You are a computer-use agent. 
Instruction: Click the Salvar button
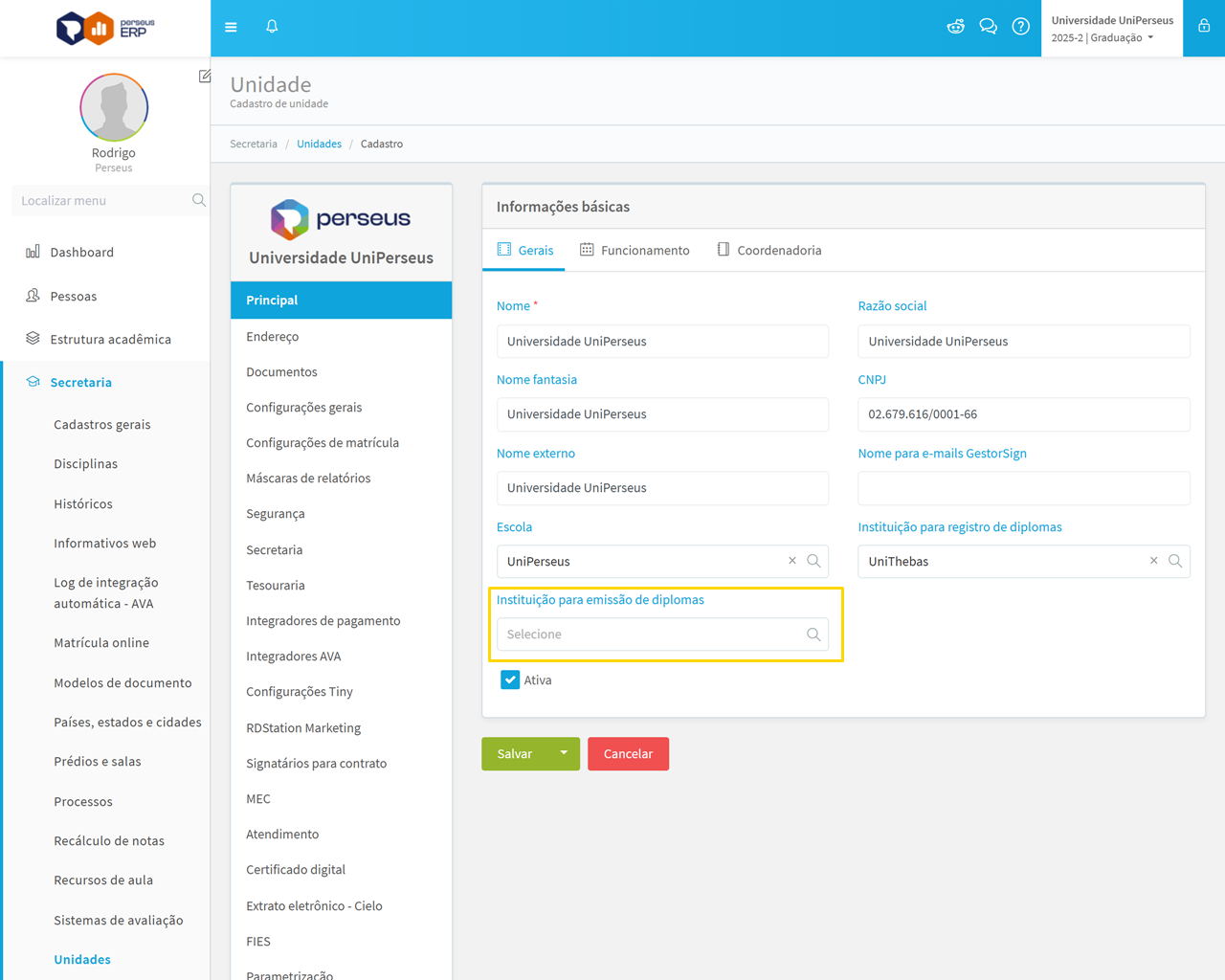515,753
